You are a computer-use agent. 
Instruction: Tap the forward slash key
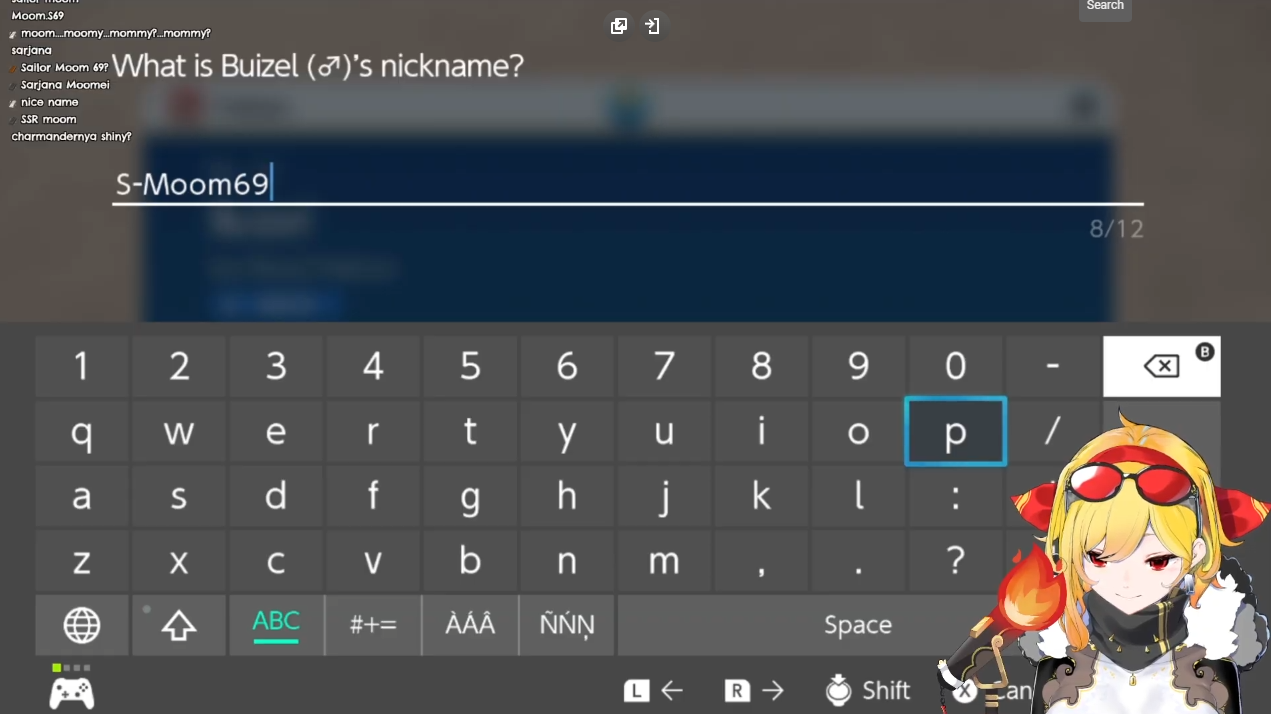pos(1052,431)
